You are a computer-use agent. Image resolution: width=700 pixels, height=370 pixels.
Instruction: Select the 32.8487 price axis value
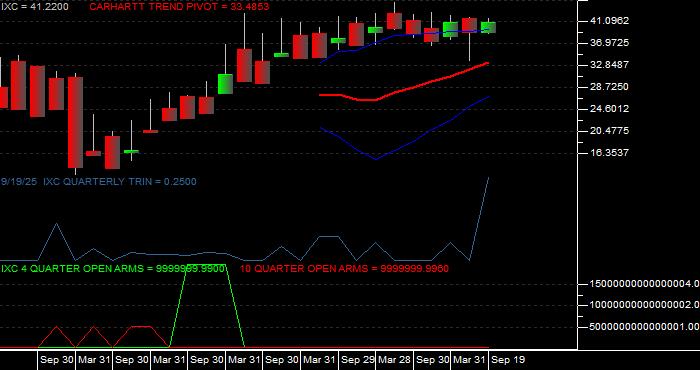(609, 65)
